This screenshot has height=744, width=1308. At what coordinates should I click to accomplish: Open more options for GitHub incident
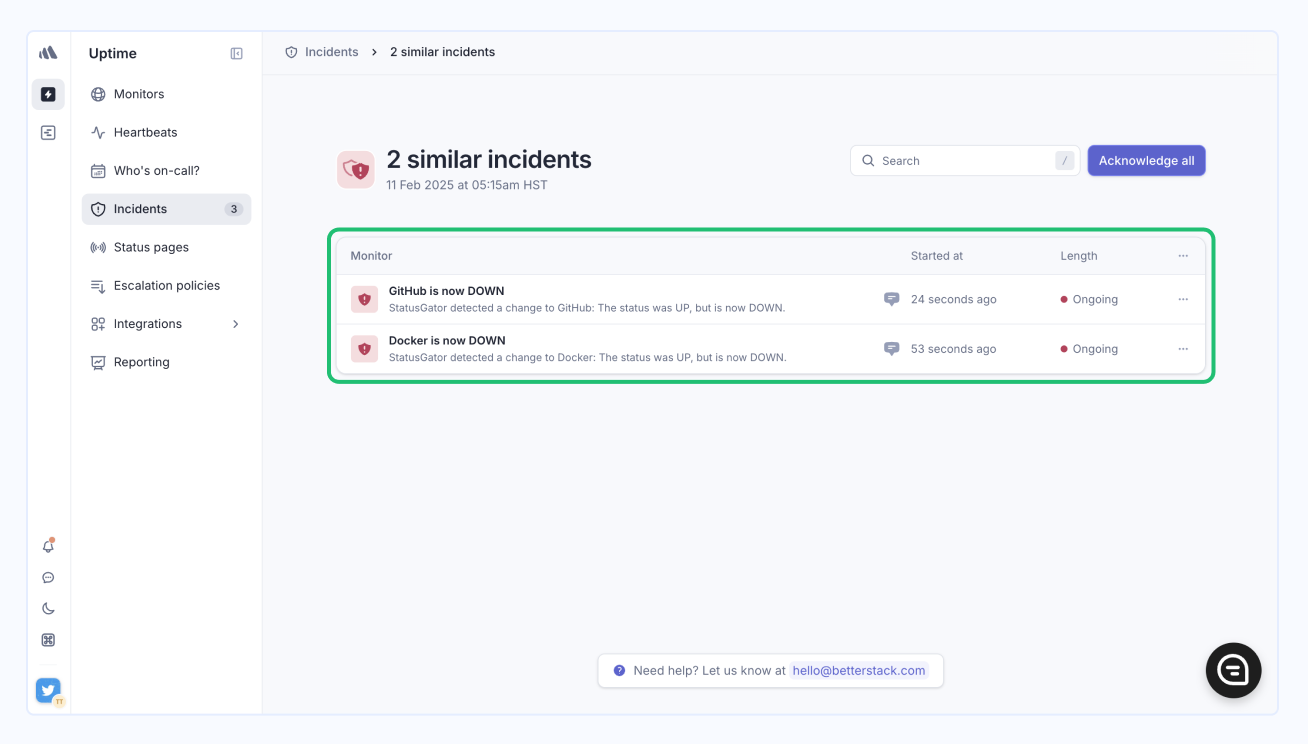tap(1183, 299)
